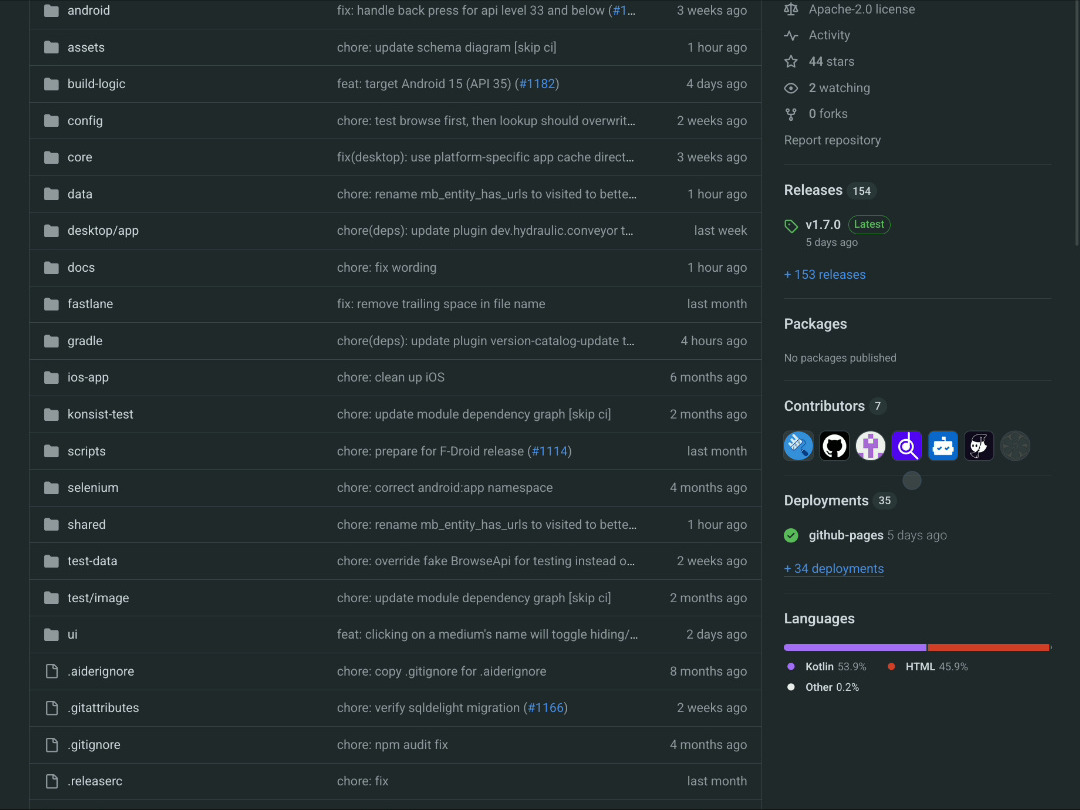
Task: Open the .releaserc file
Action: 95,781
